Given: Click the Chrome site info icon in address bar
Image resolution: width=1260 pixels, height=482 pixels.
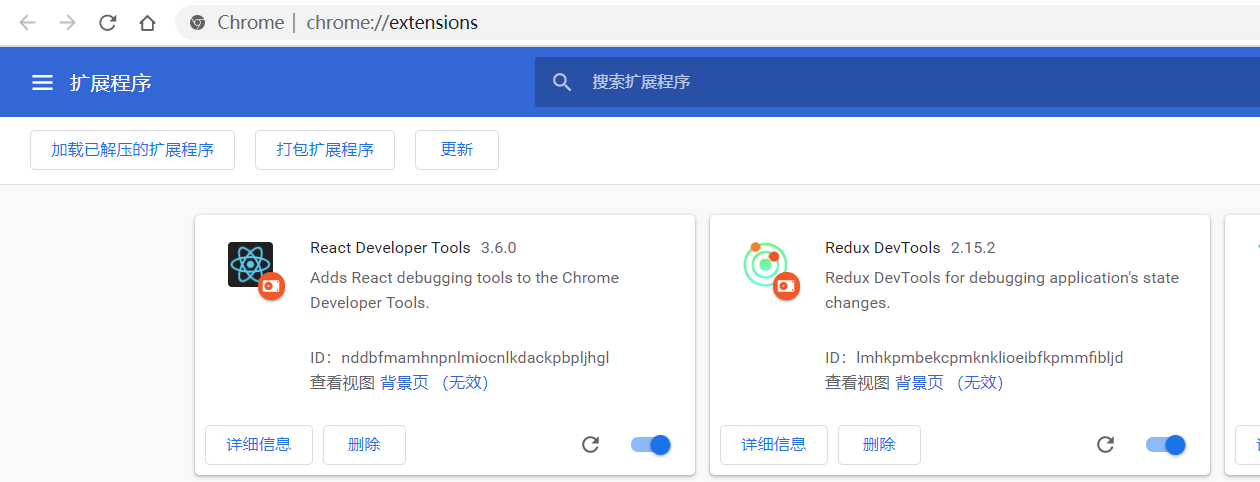Looking at the screenshot, I should tap(198, 22).
